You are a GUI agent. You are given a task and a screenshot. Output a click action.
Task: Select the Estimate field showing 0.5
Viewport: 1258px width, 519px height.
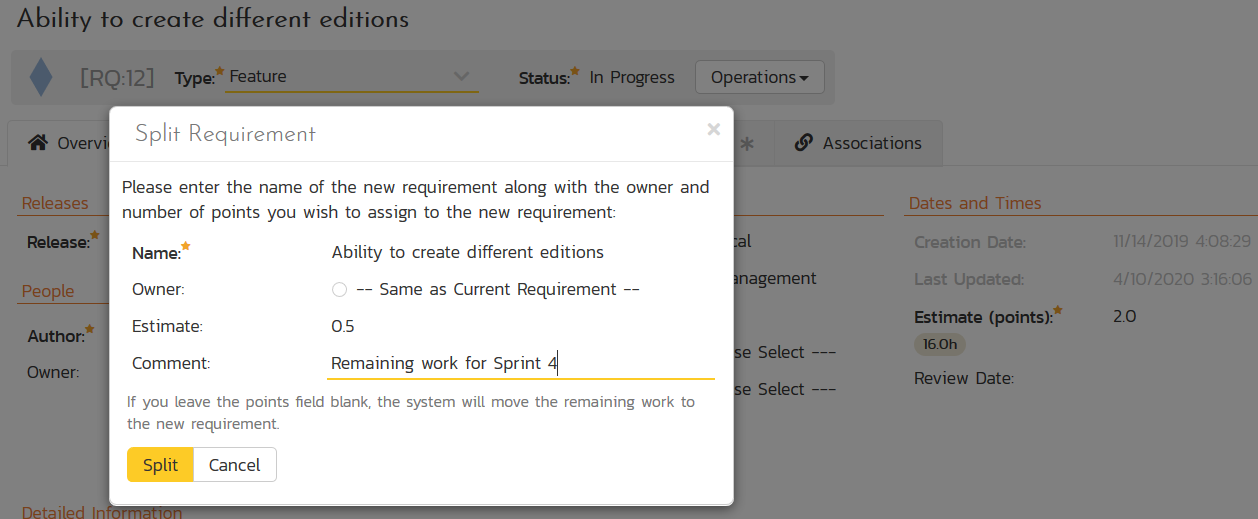point(520,326)
